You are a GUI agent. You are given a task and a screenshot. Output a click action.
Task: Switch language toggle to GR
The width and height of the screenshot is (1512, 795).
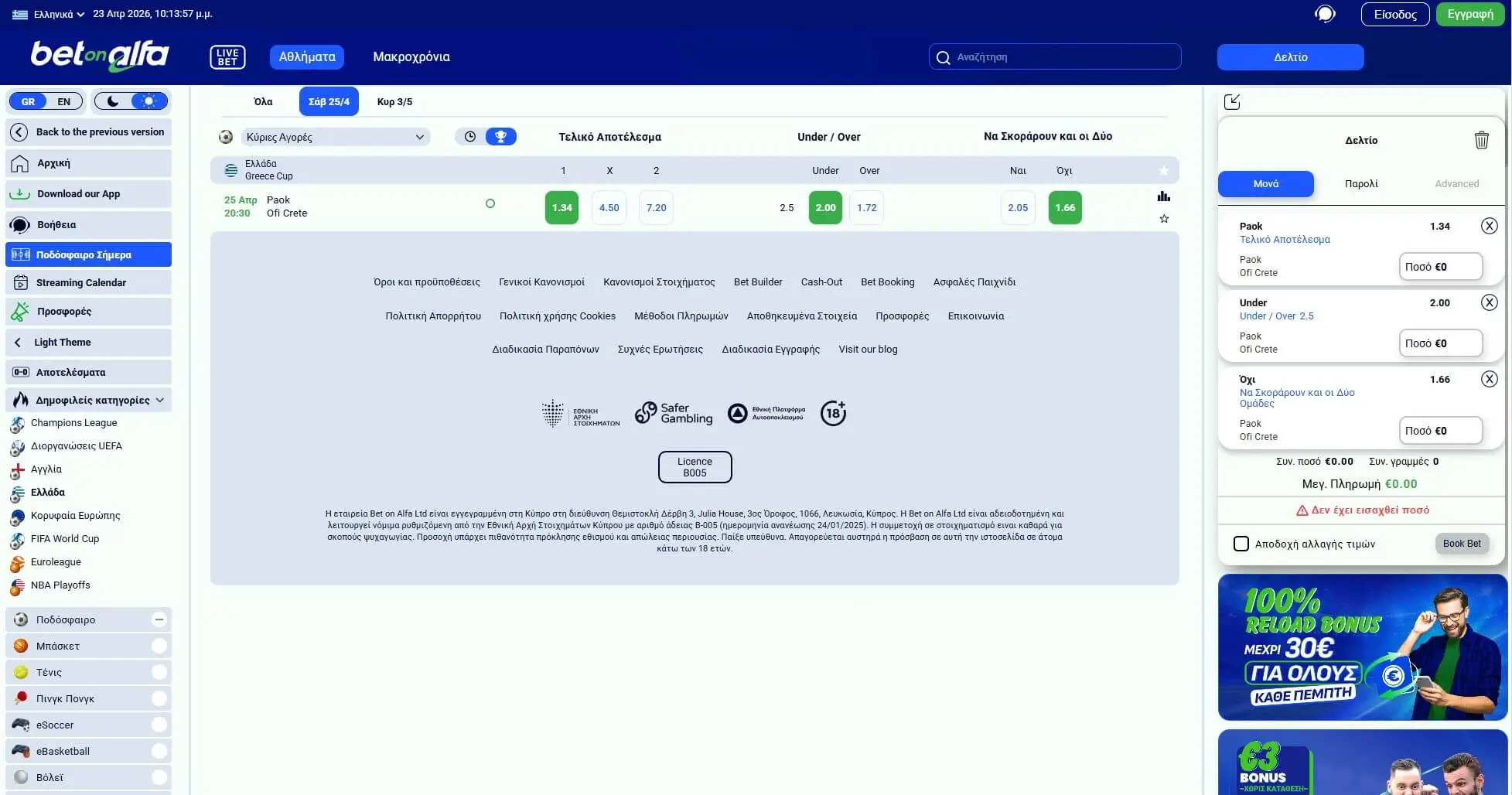(x=28, y=101)
